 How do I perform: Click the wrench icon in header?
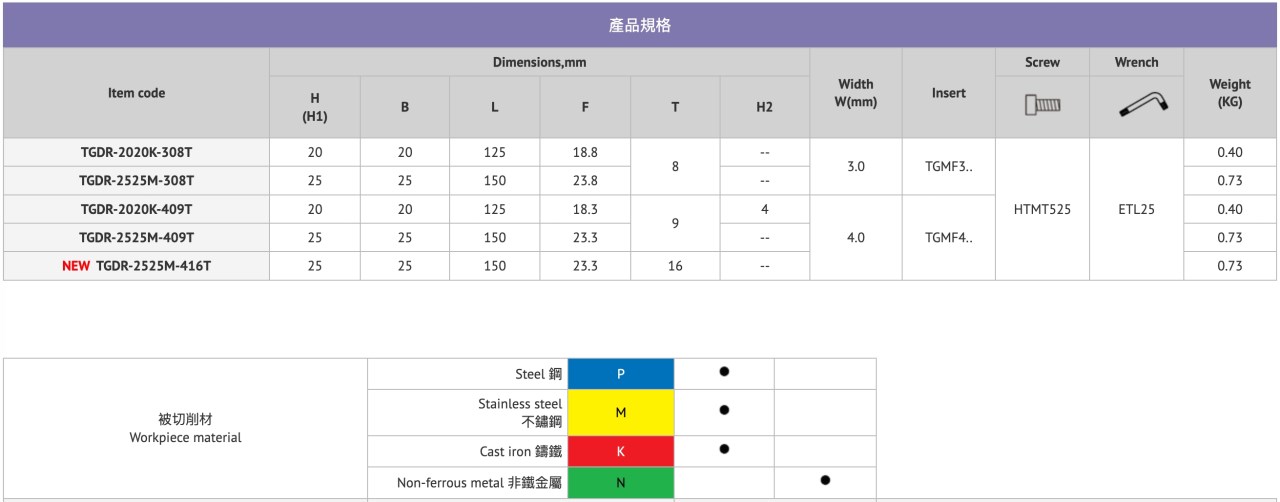(1135, 103)
